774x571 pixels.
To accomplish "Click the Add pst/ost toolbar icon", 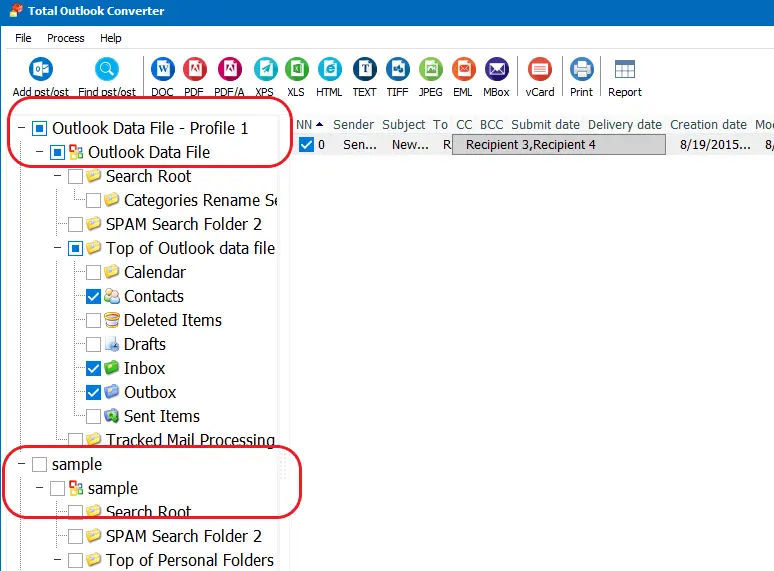I will click(41, 70).
